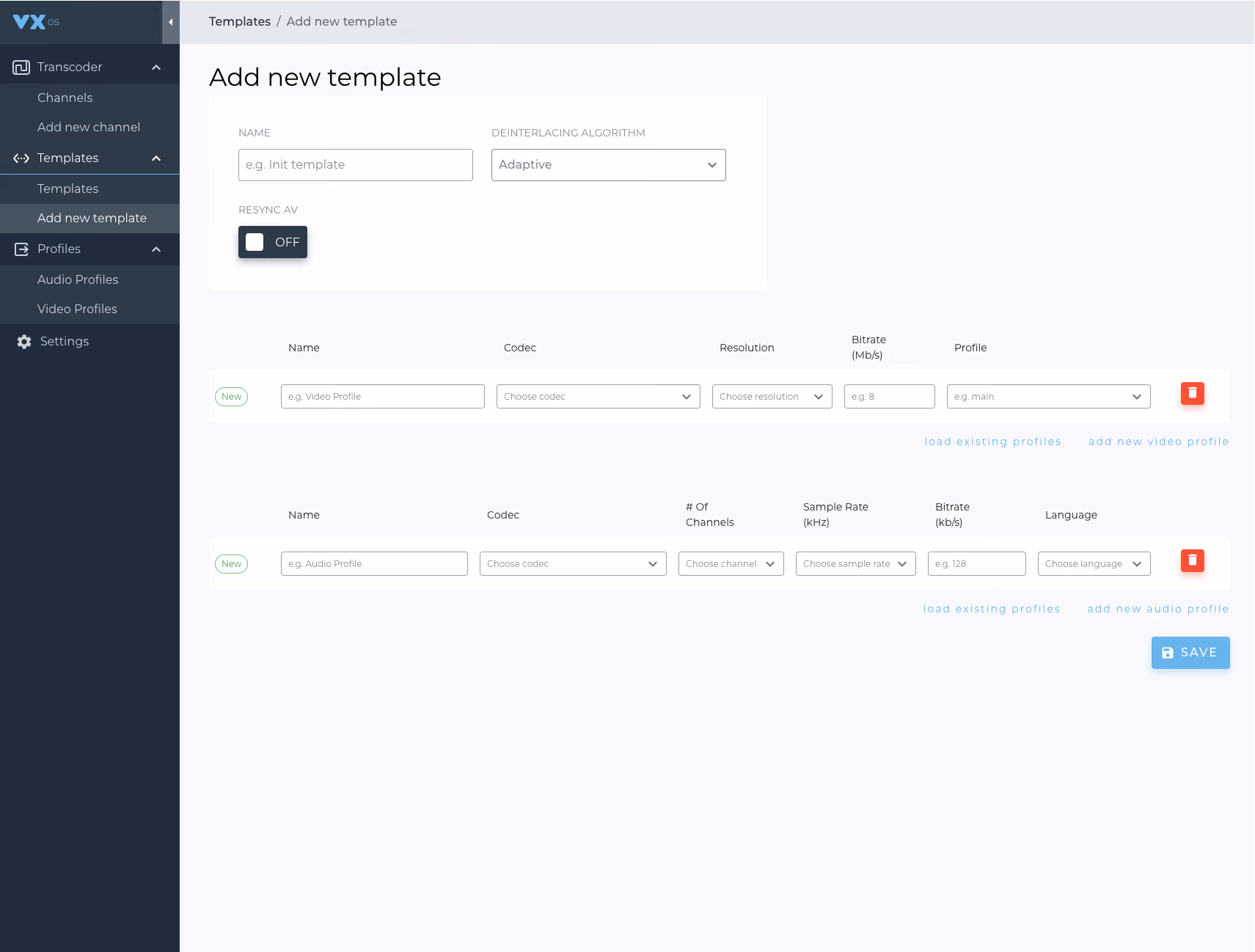Image resolution: width=1255 pixels, height=952 pixels.
Task: Click the Transcoder menu header label
Action: point(70,67)
